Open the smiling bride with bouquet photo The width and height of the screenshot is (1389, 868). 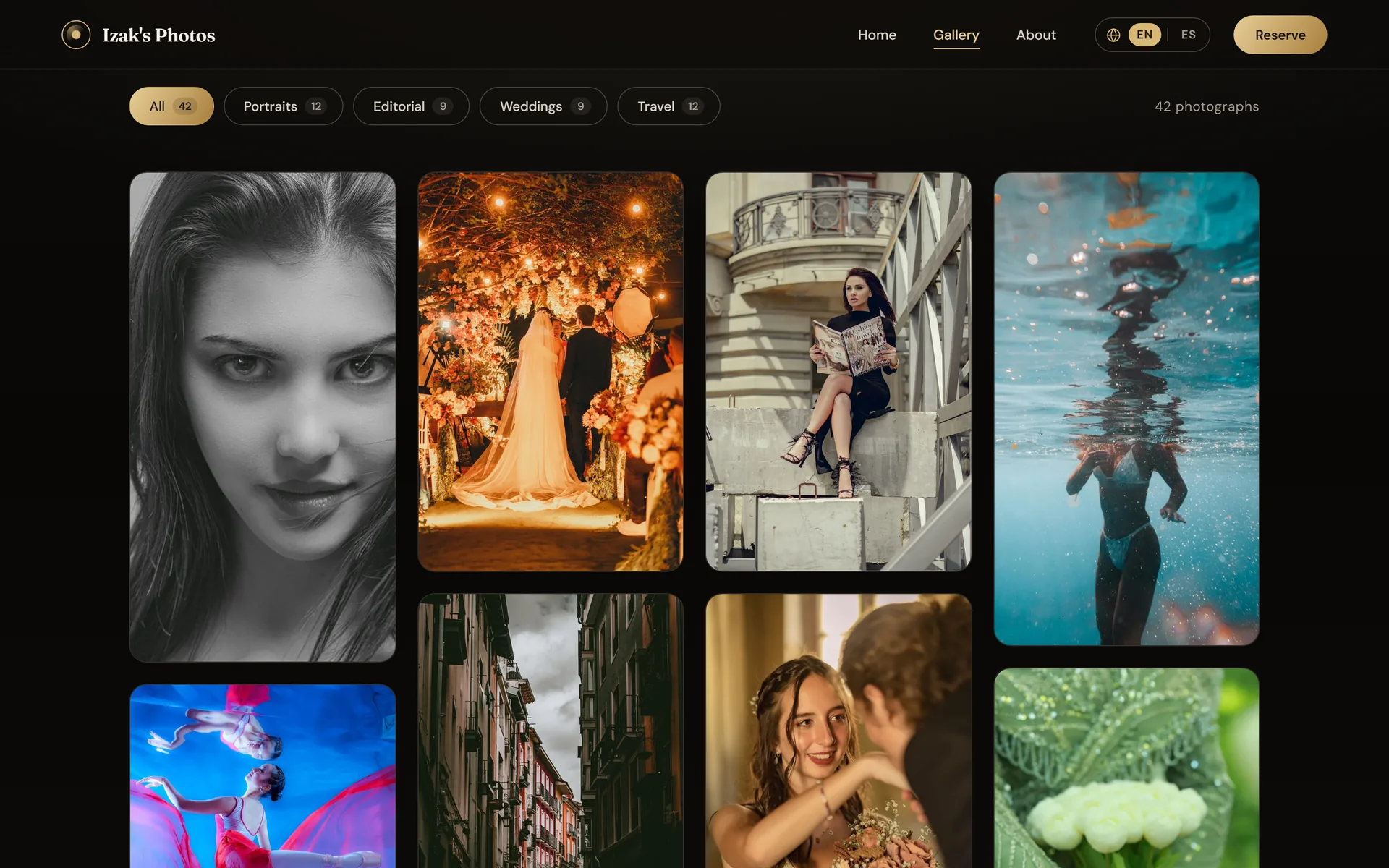coord(838,731)
